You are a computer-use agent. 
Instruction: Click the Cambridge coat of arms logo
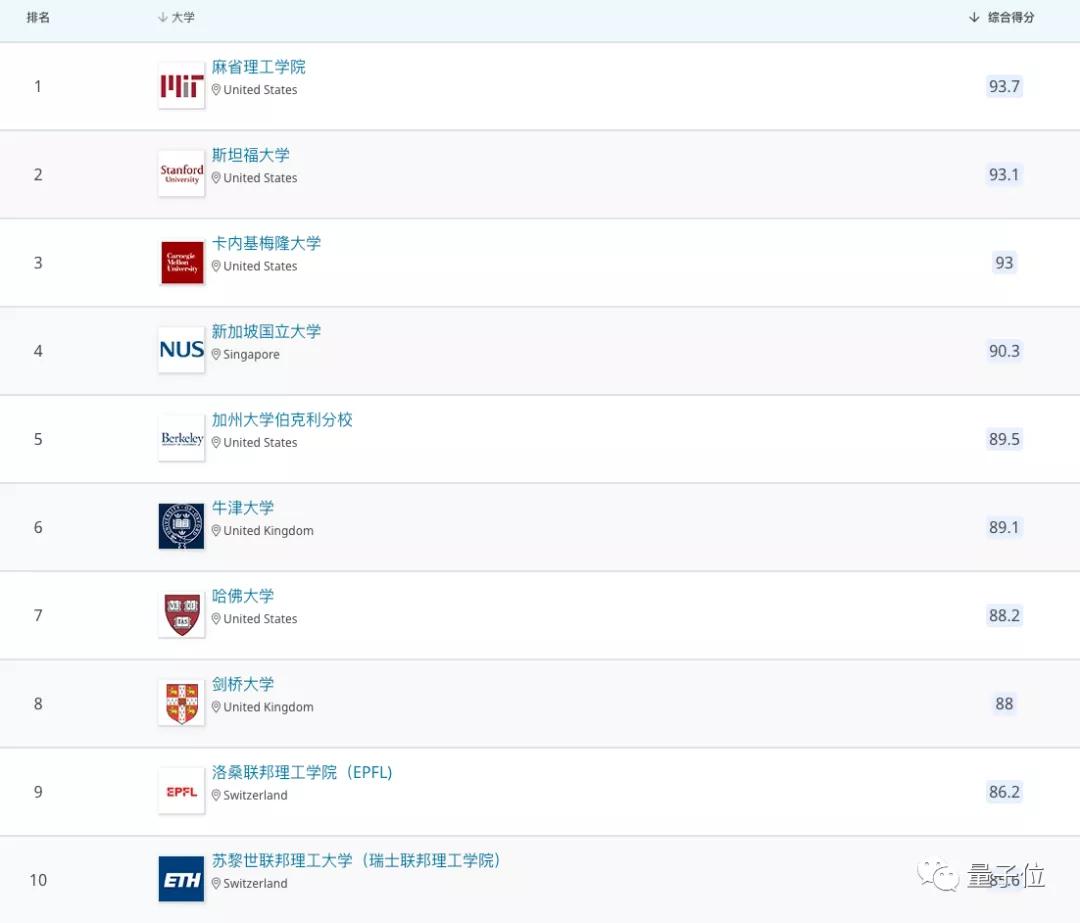tap(181, 702)
